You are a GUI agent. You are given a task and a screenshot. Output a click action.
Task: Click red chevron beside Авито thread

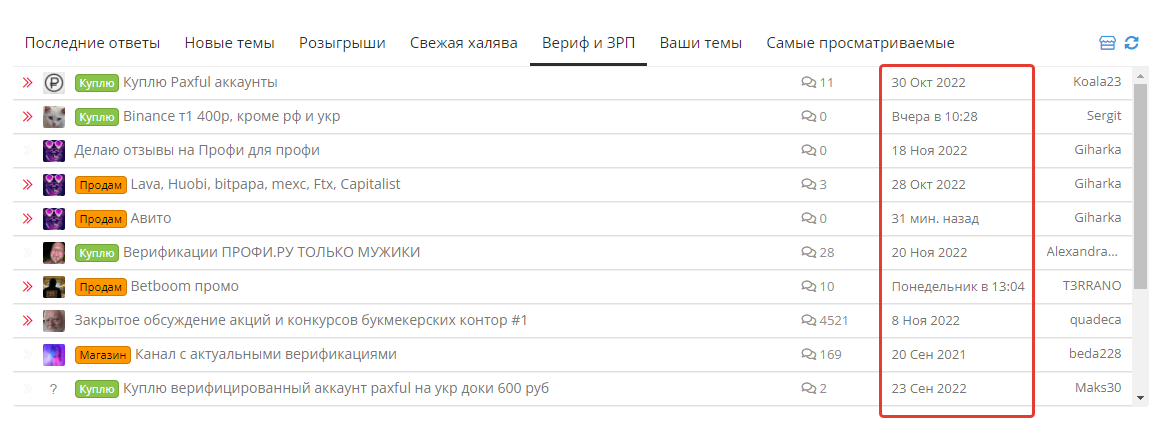[x=28, y=219]
